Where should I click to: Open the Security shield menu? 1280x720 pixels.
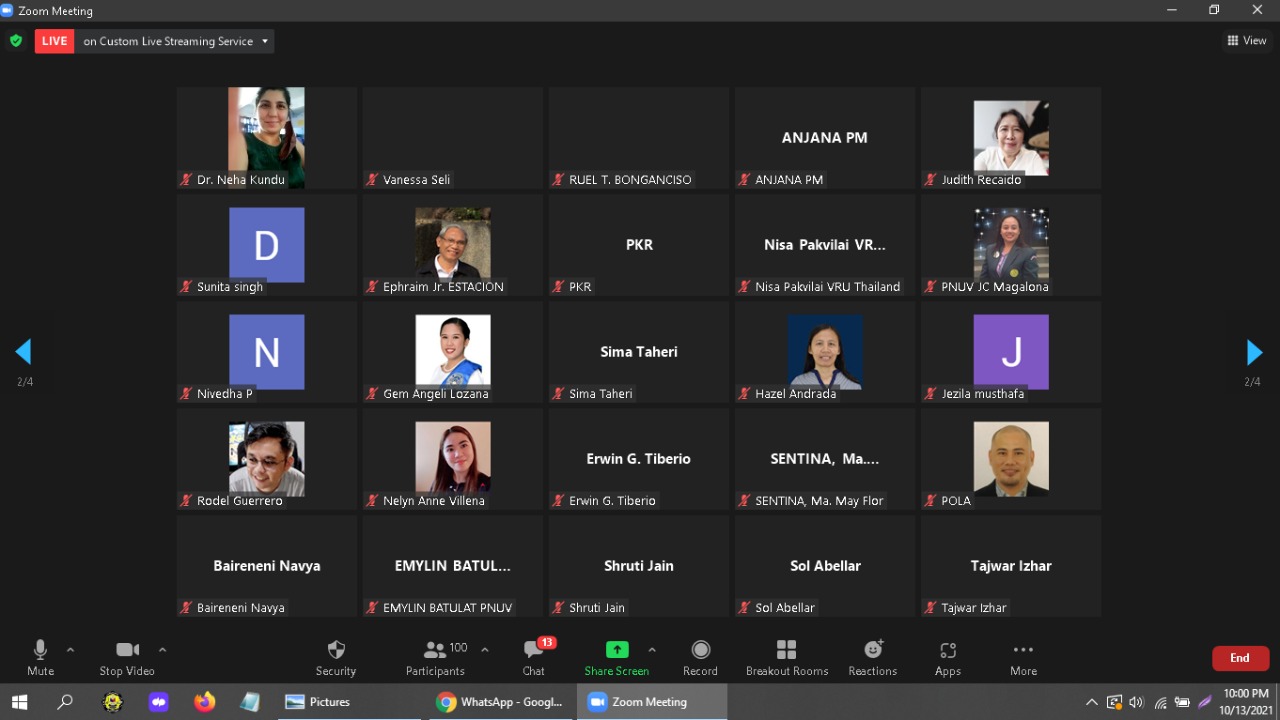pyautogui.click(x=336, y=658)
